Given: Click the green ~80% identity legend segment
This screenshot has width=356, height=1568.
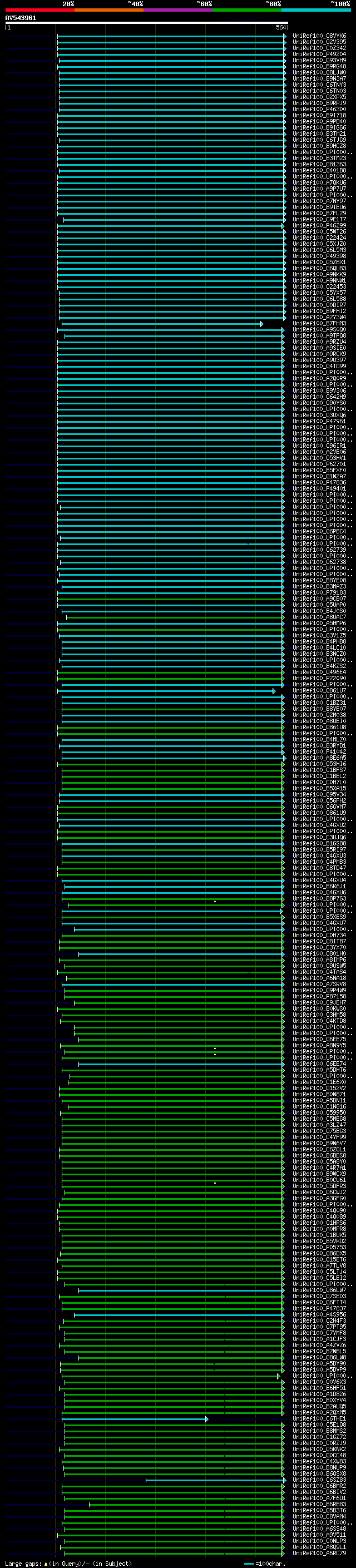Looking at the screenshot, I should (247, 10).
